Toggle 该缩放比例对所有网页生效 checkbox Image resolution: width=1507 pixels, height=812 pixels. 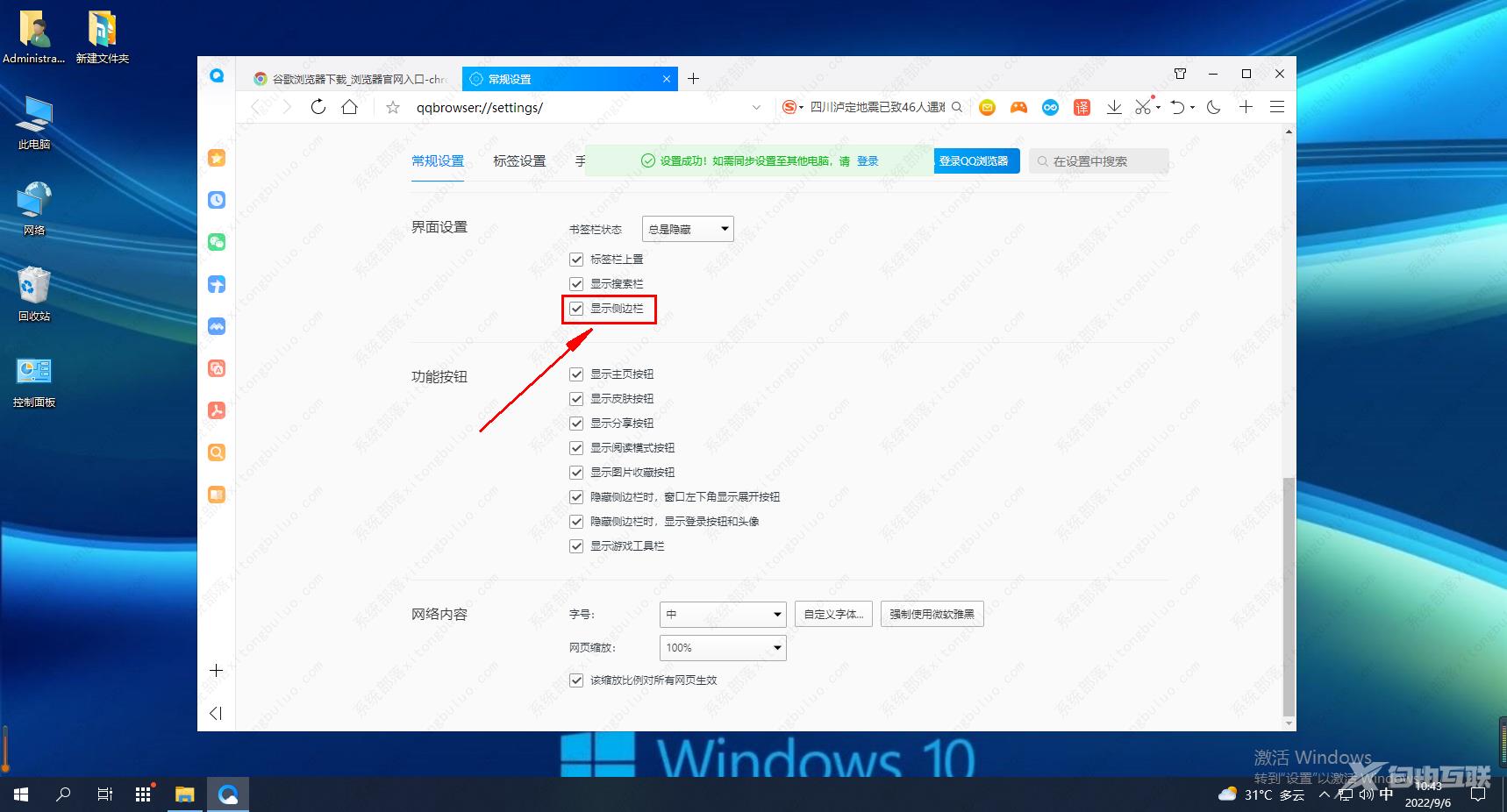(x=576, y=680)
